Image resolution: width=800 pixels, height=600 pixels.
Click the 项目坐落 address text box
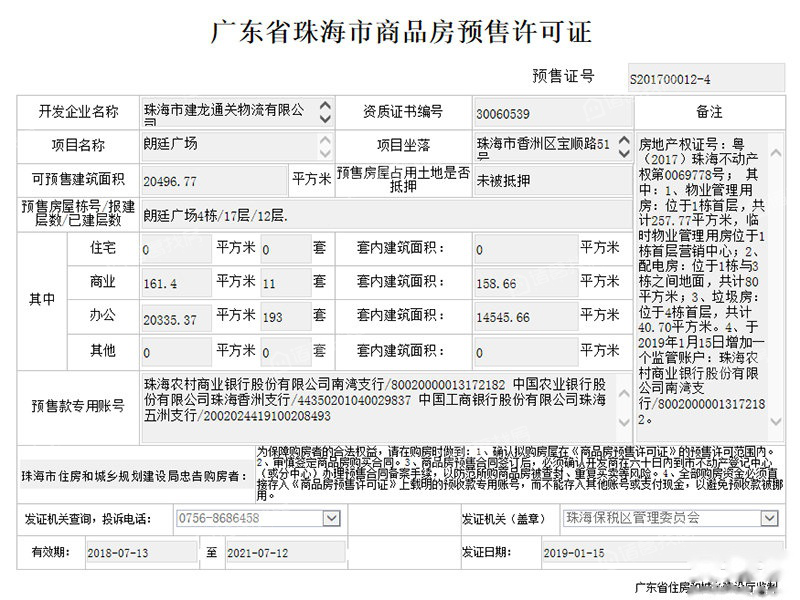(553, 146)
